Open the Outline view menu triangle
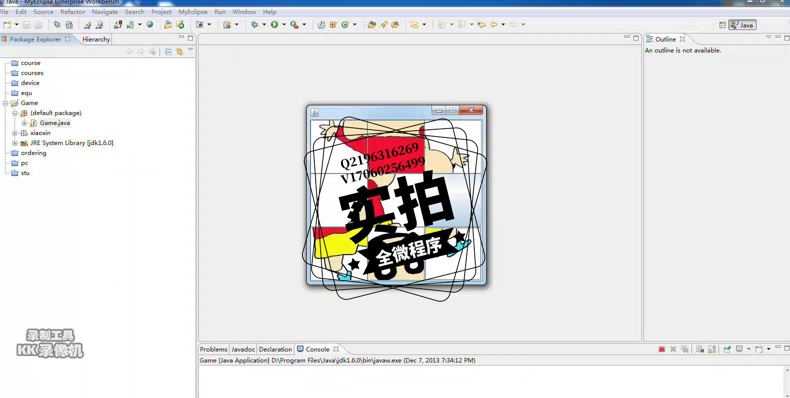790x398 pixels. (768, 37)
